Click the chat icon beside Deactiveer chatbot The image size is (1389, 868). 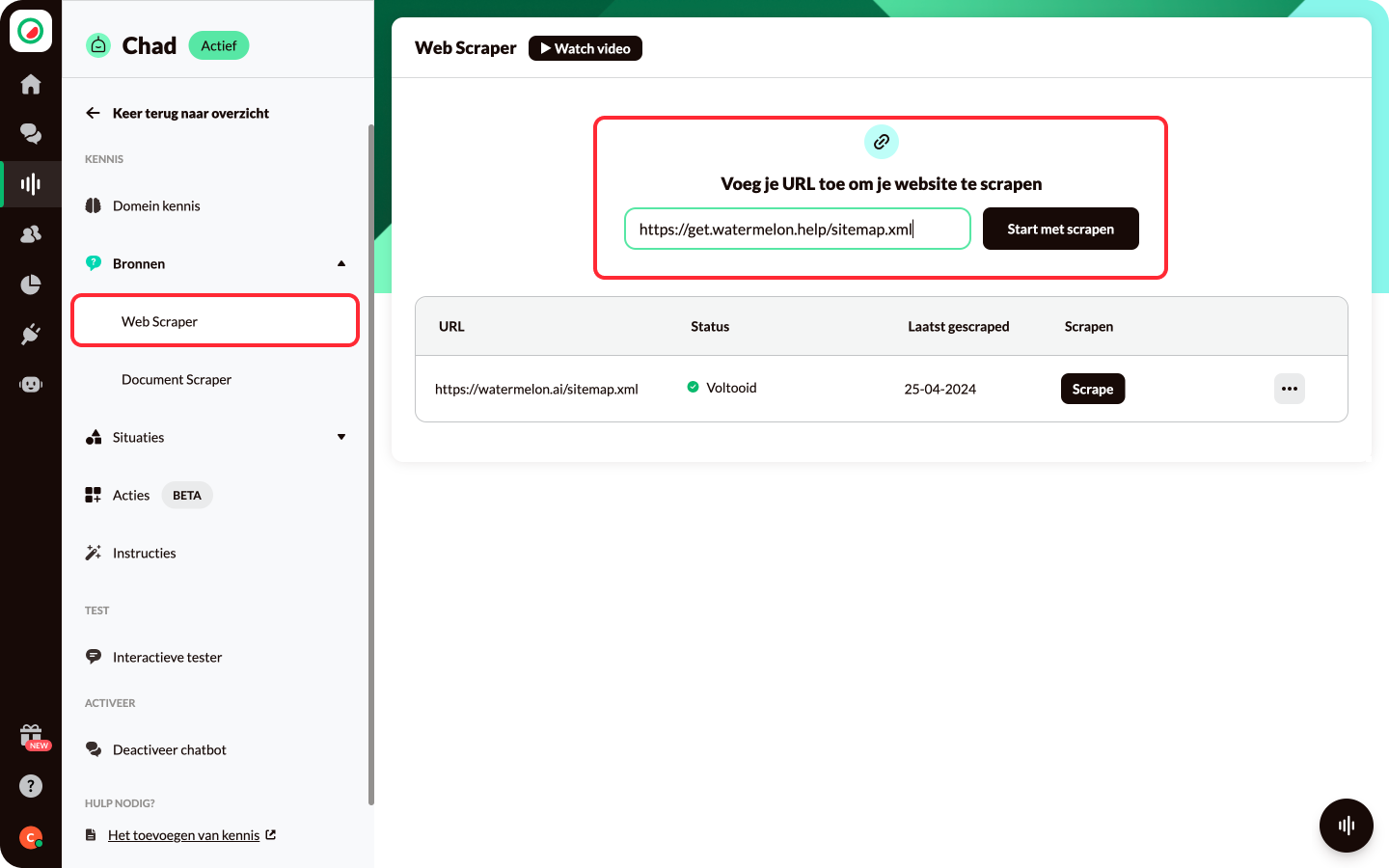[x=94, y=749]
